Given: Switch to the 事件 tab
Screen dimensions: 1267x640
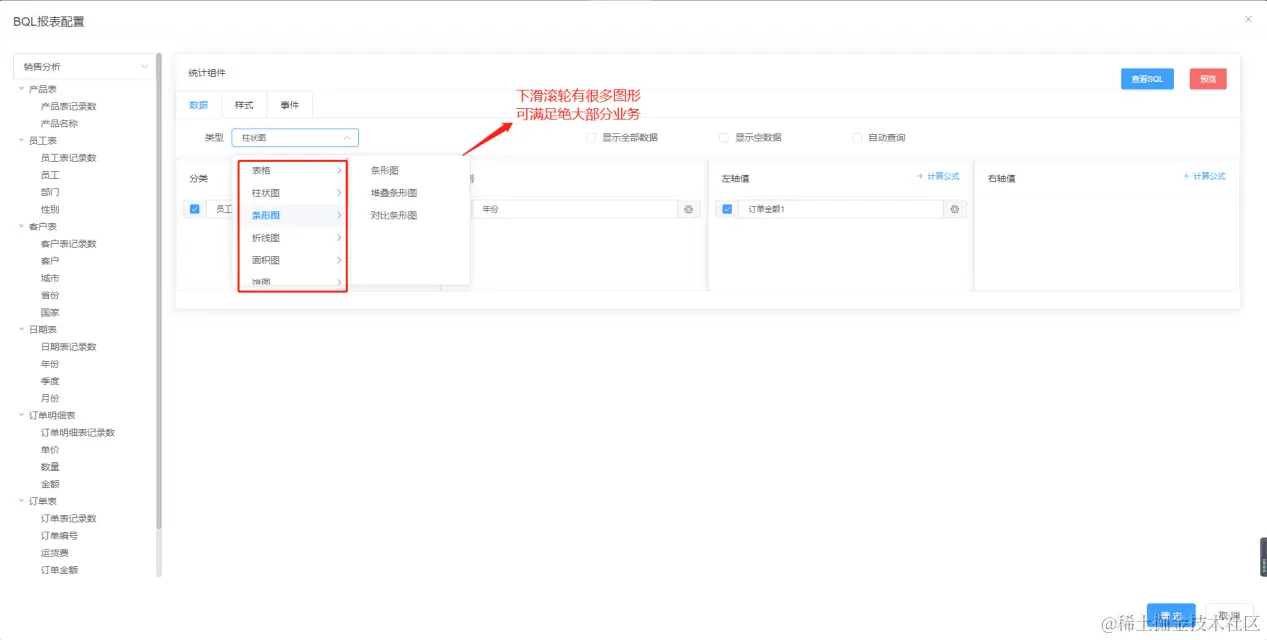Looking at the screenshot, I should click(x=290, y=105).
